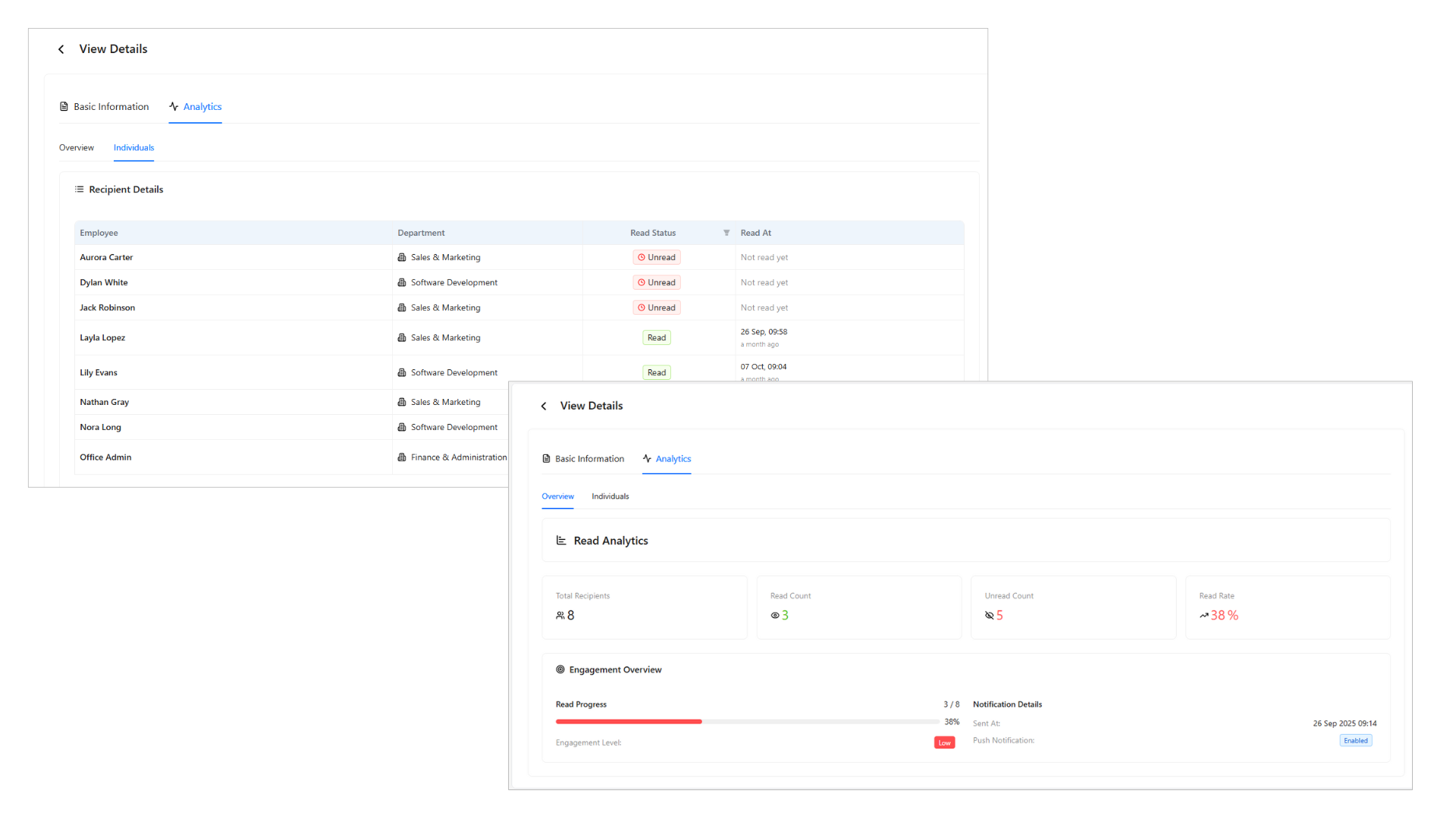Click back arrow in lower View Details panel
The image size is (1456, 819).
point(544,406)
